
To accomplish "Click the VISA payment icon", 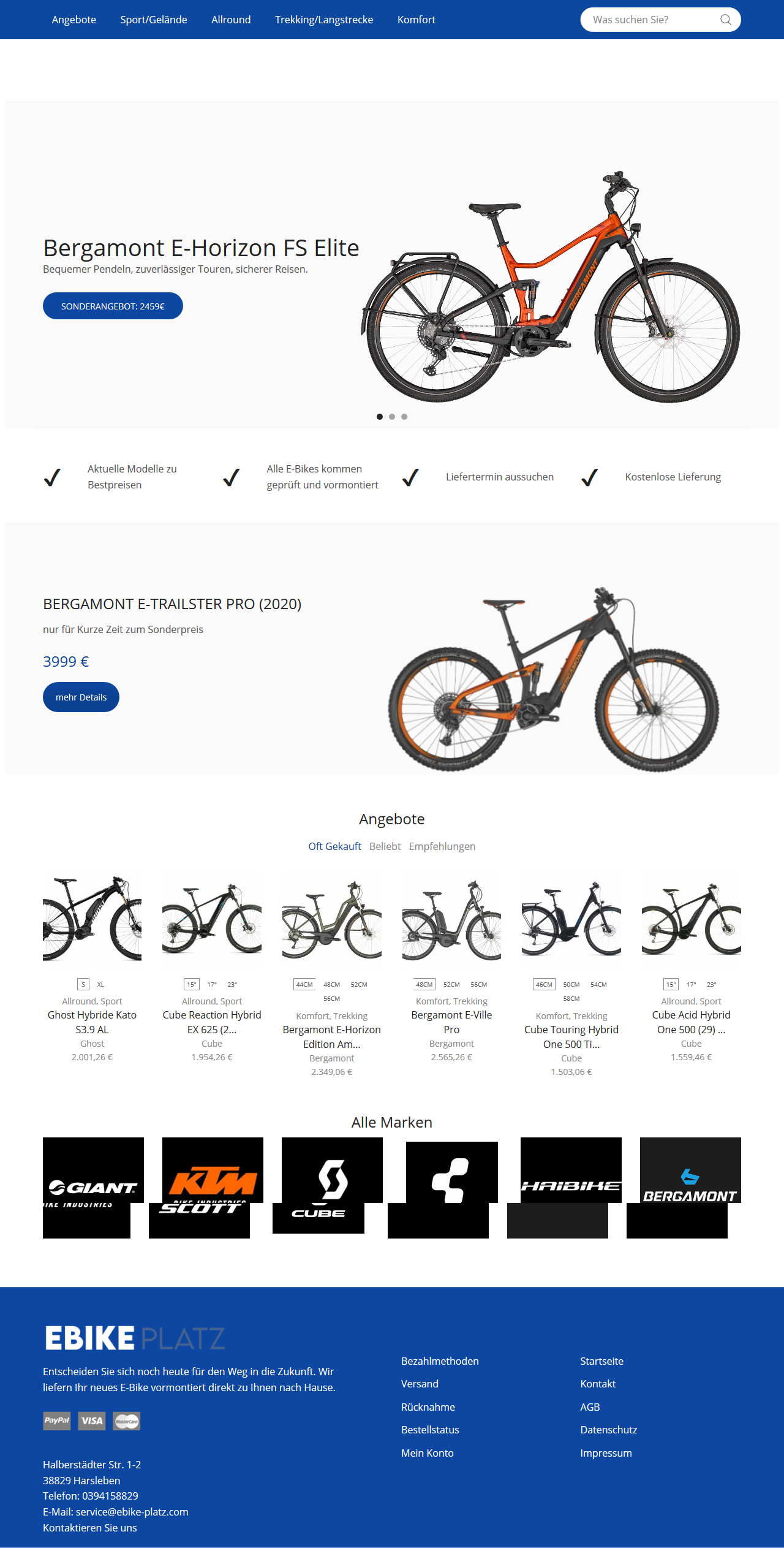I will [92, 1421].
